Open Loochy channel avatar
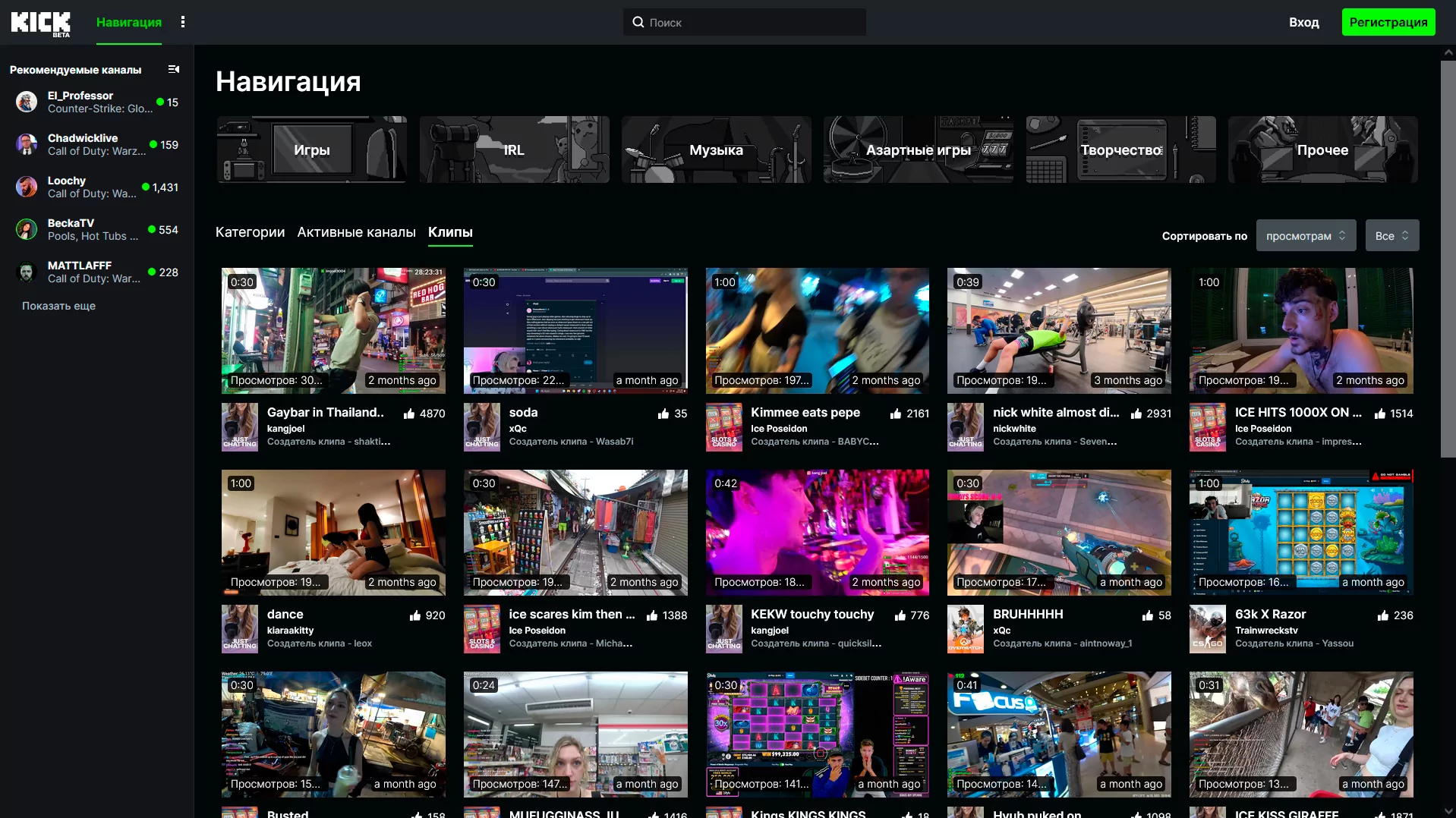 coord(27,187)
